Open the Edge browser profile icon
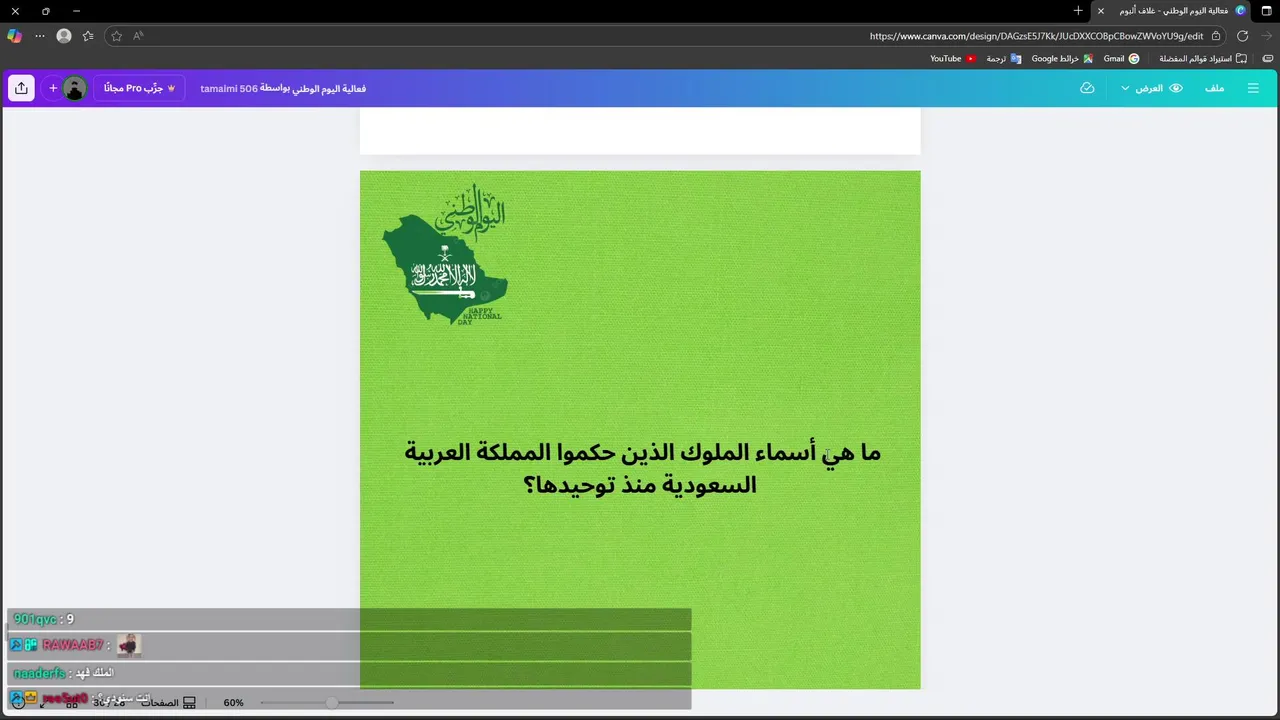This screenshot has width=1280, height=720. 64,36
